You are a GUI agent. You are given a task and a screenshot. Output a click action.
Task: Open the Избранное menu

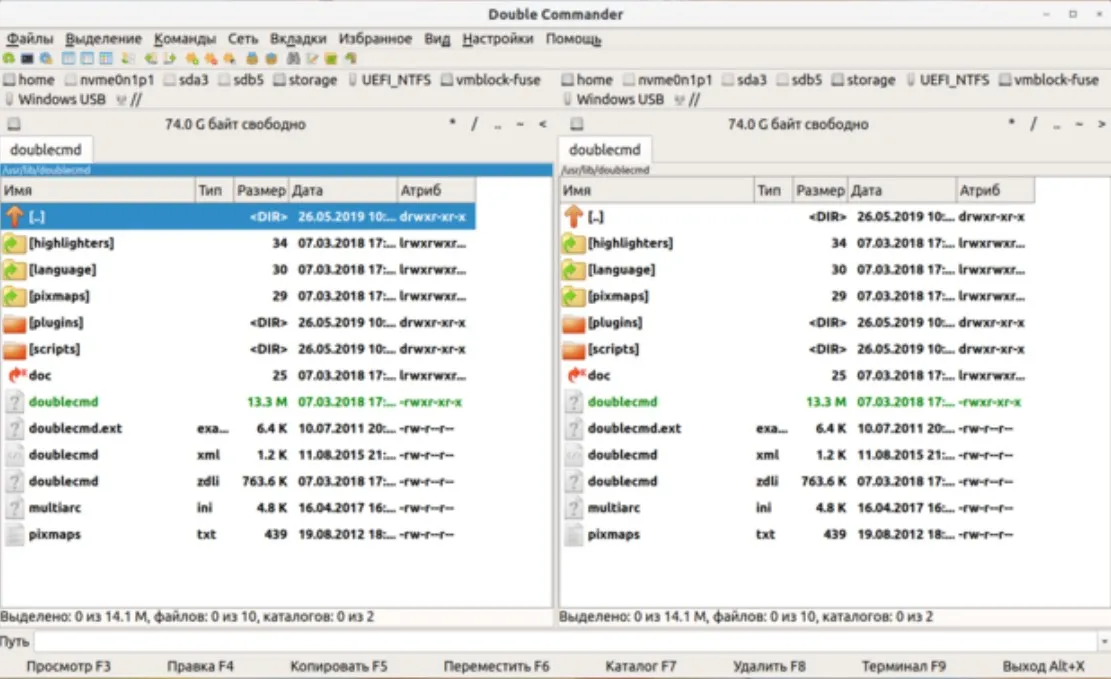375,38
